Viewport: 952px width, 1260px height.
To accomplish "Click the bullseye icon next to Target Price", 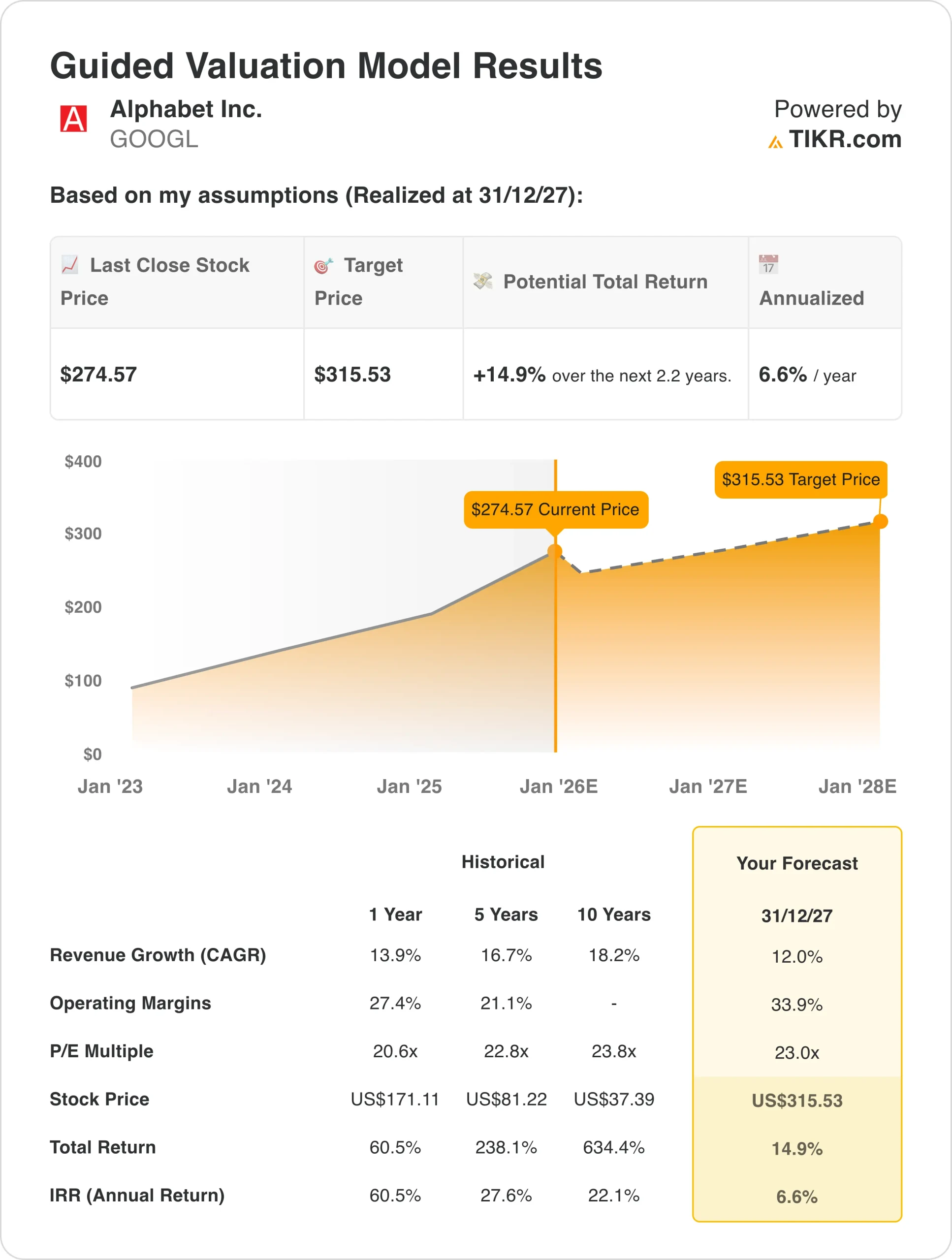I will [x=323, y=265].
